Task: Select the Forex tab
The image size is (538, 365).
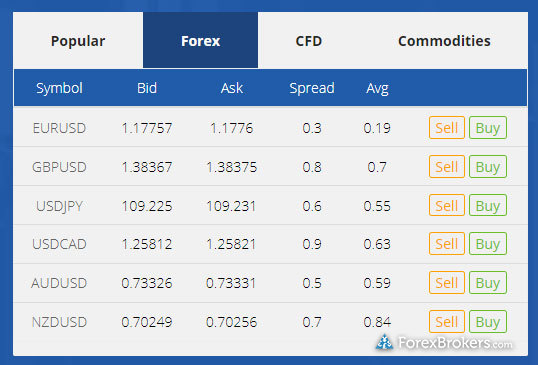Action: [x=200, y=40]
